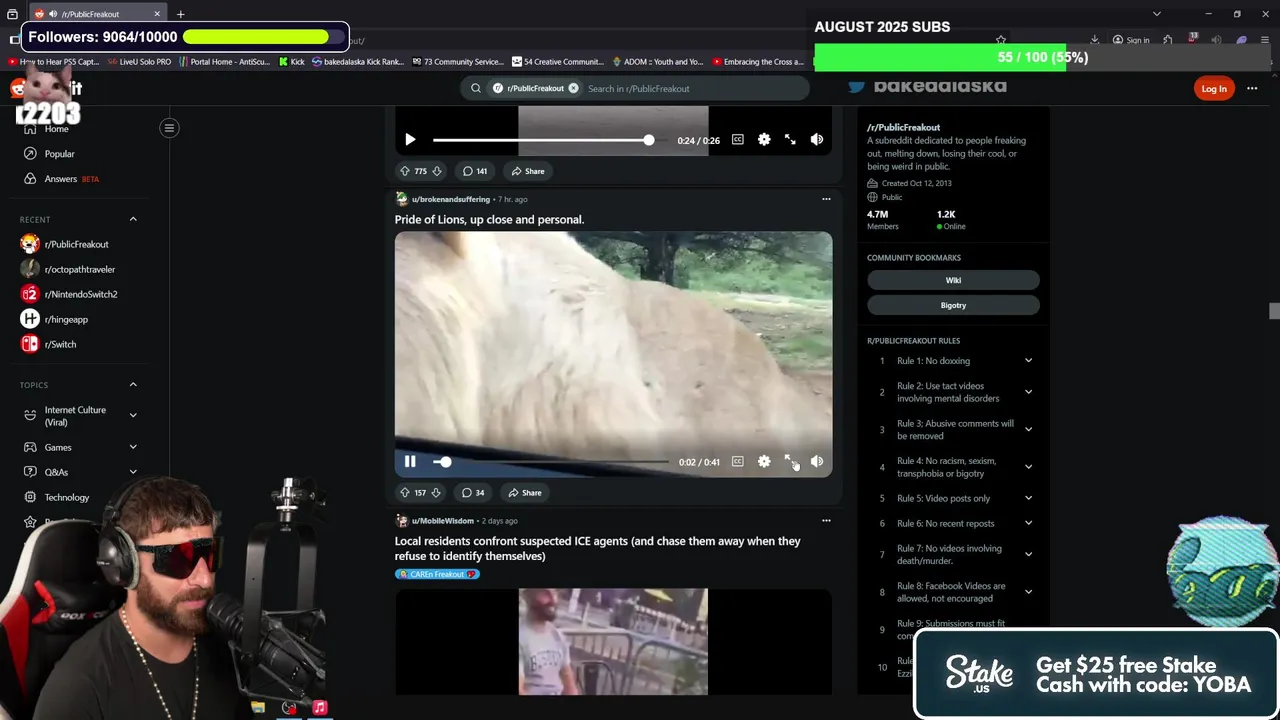Click the page vertical scrollbar thumb
The image size is (1280, 720).
point(1273,311)
